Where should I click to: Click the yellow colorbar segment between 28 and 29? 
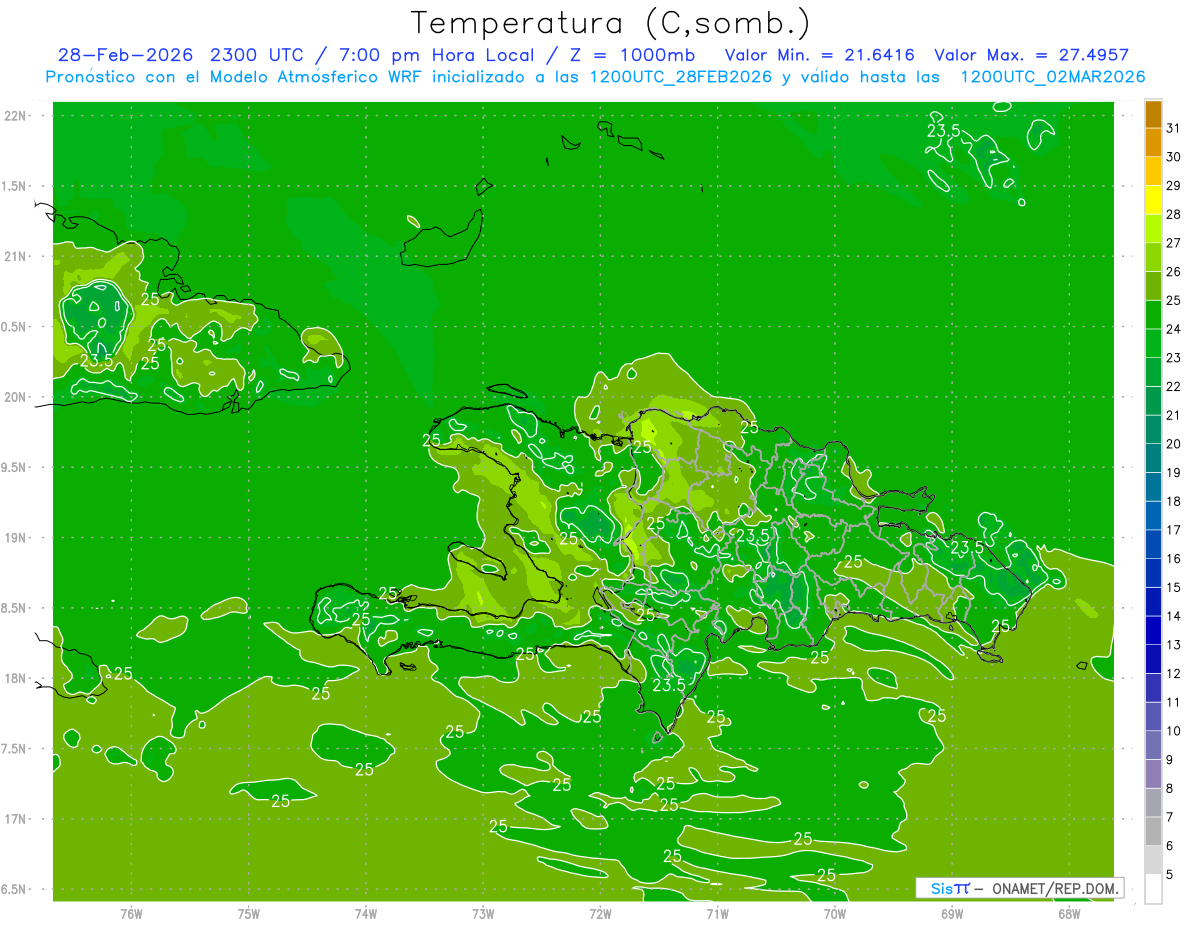coord(1153,200)
